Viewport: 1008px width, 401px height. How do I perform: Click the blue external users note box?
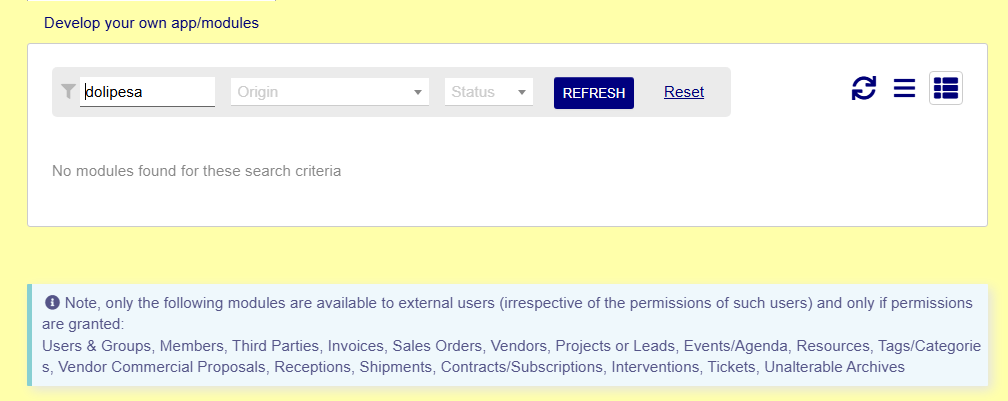(508, 335)
